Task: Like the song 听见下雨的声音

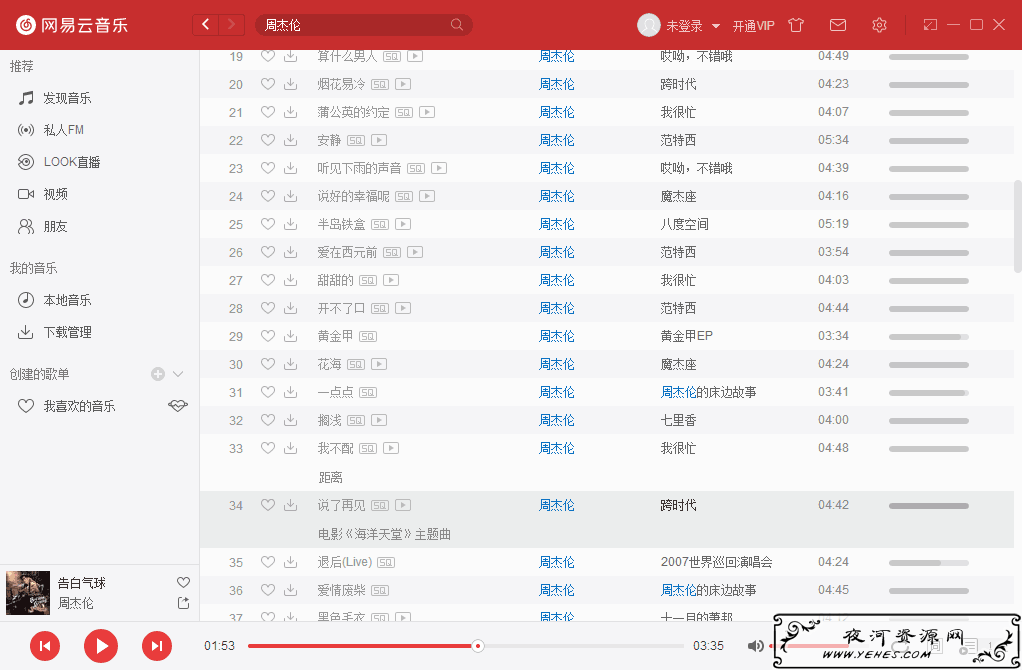Action: point(268,168)
